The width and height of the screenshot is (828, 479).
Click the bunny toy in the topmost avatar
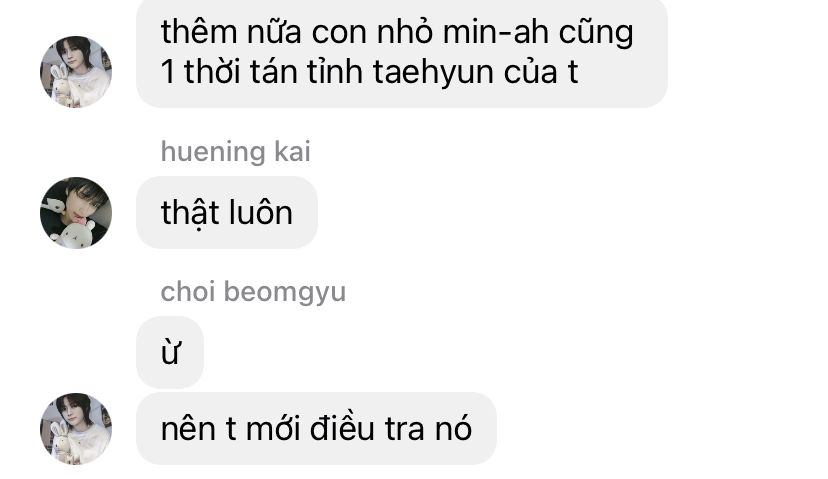point(61,84)
